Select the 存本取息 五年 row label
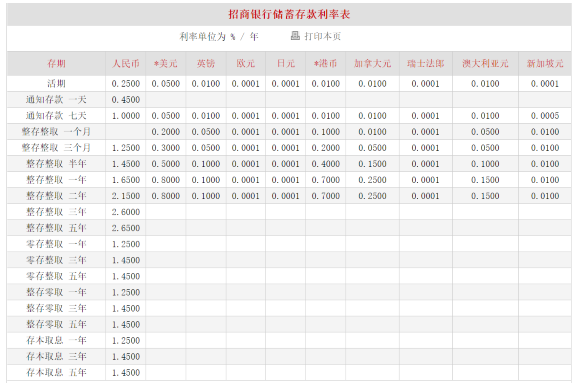 [56, 373]
